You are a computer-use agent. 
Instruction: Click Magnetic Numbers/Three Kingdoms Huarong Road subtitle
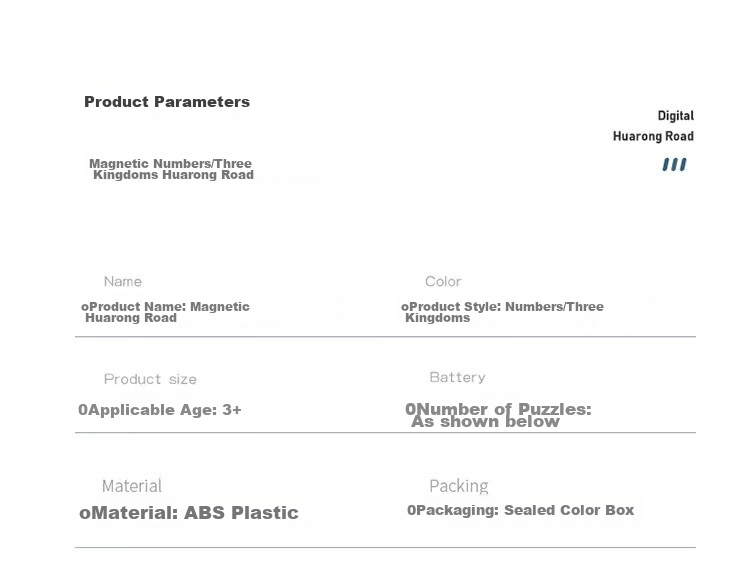point(171,169)
